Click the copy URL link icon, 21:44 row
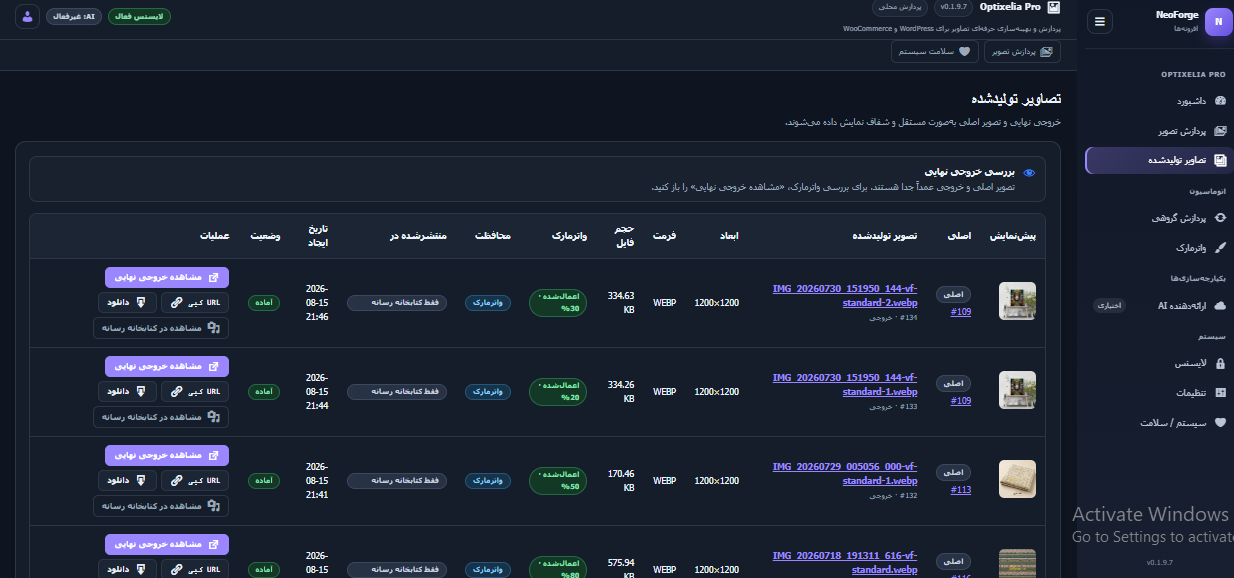This screenshot has width=1234, height=578. (x=176, y=391)
